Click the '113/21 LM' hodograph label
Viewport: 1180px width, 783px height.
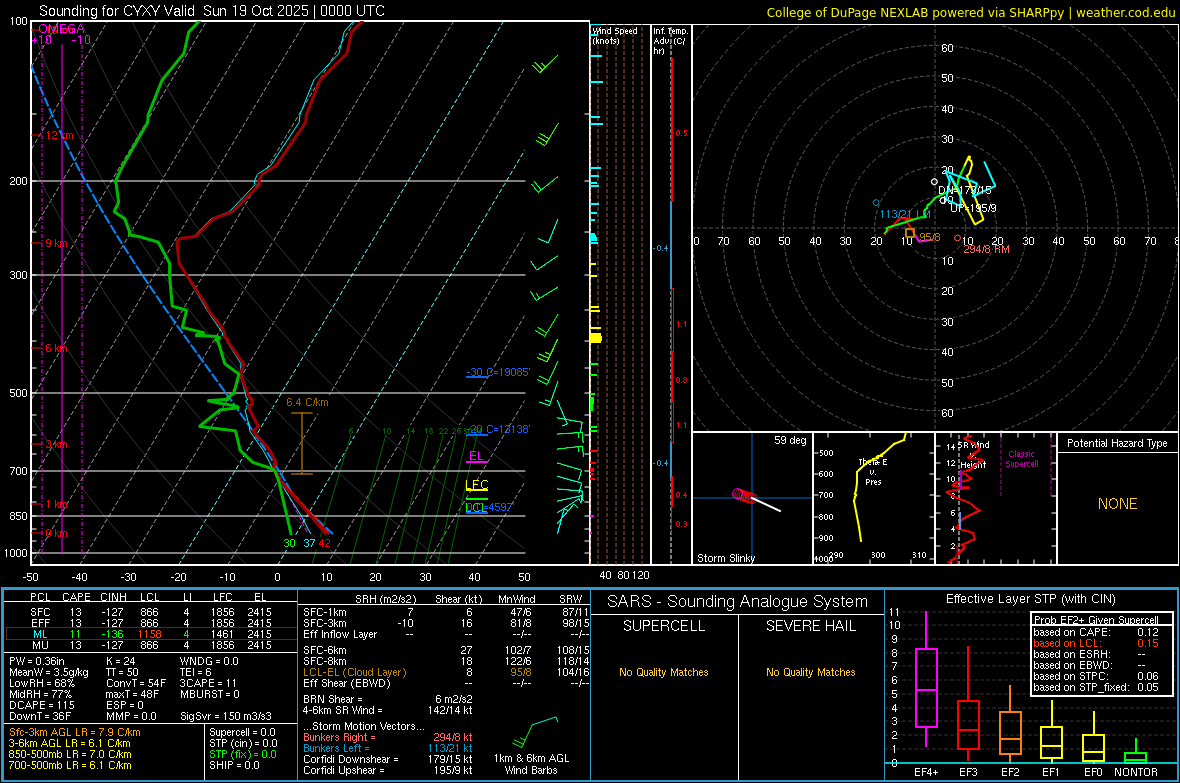905,215
